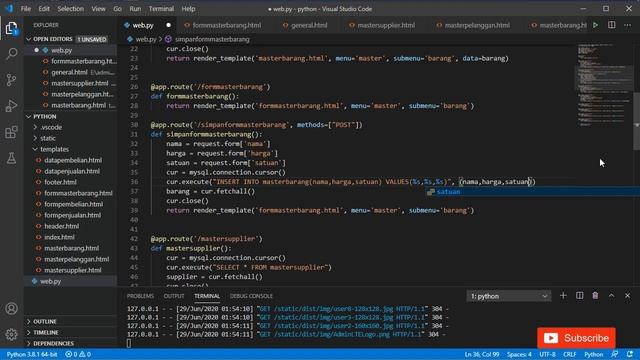Click the feedback icon in status bar
Viewport: 640px width, 360px height.
point(615,354)
